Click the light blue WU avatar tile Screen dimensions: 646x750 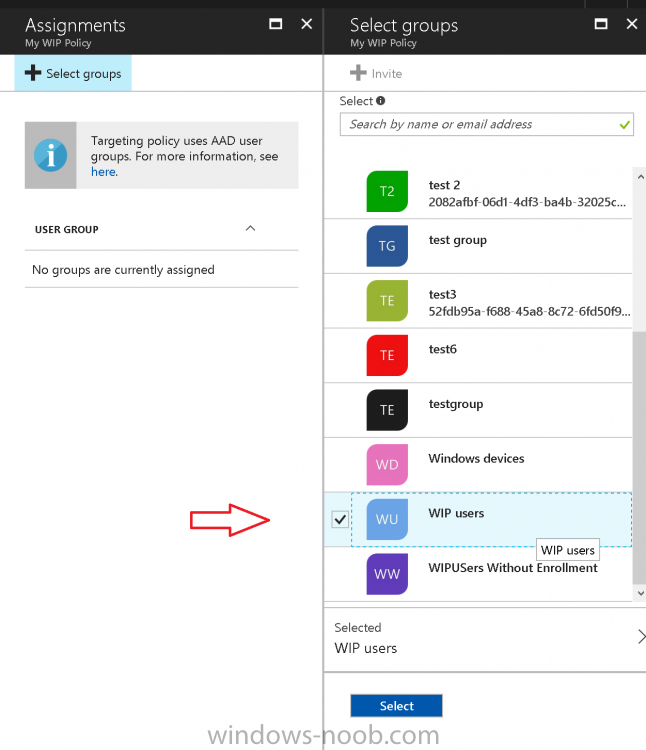[x=387, y=519]
